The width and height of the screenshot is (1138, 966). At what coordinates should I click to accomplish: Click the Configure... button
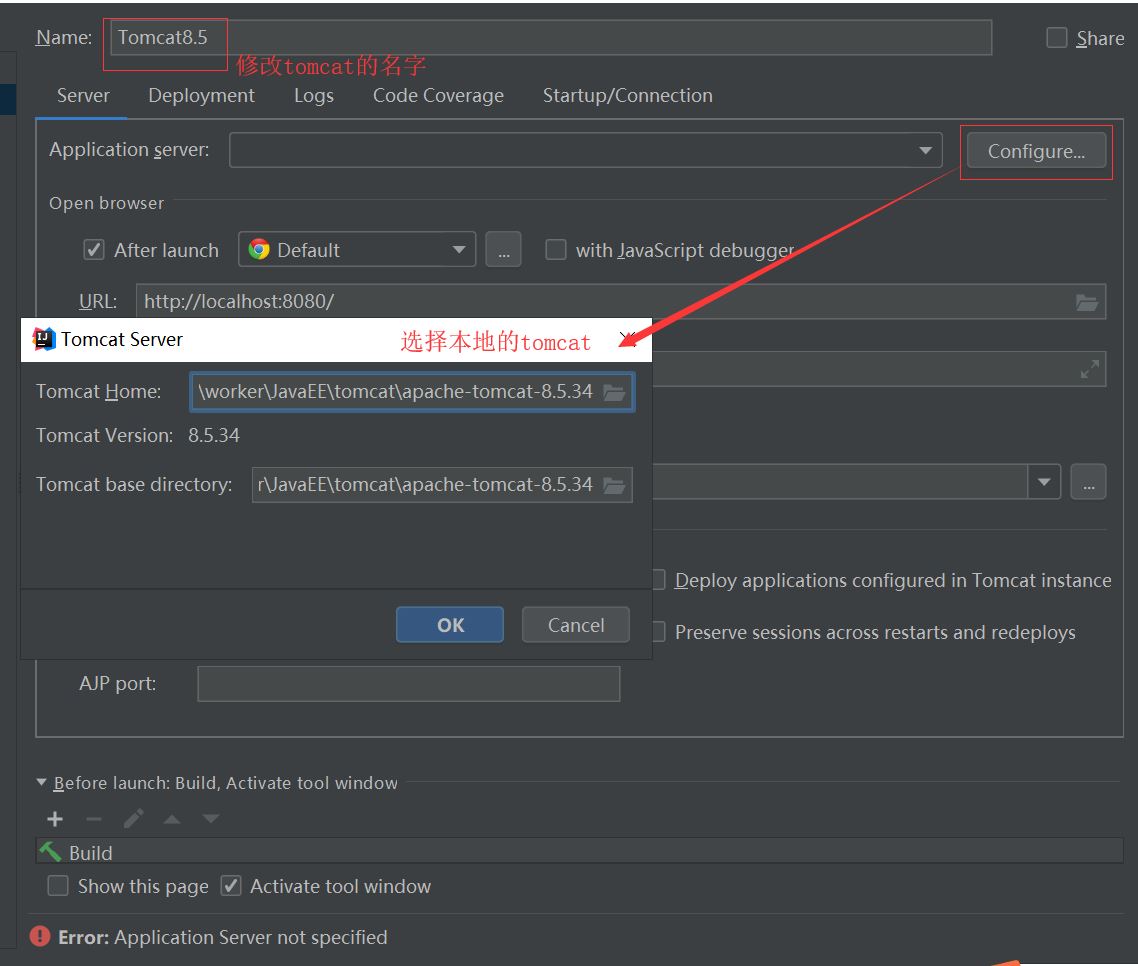(x=1036, y=151)
